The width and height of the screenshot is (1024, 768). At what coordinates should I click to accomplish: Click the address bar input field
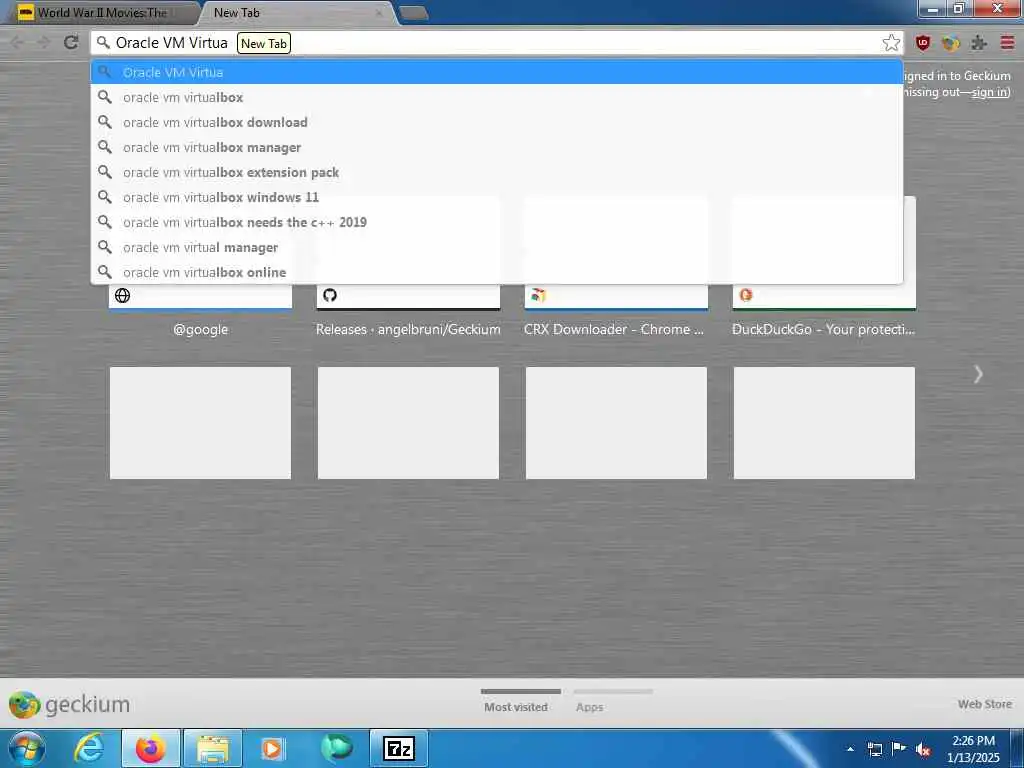tap(496, 43)
